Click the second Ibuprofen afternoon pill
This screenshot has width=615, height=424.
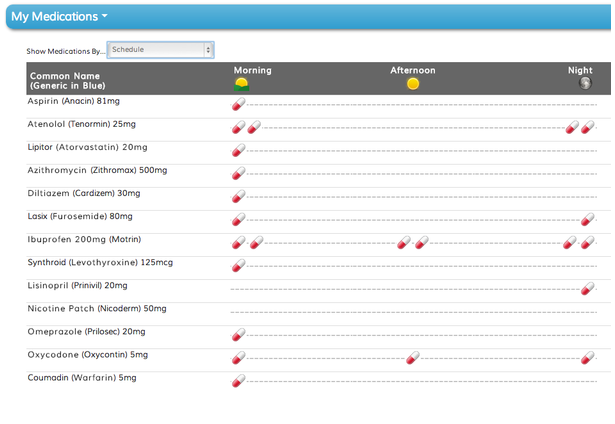click(422, 243)
